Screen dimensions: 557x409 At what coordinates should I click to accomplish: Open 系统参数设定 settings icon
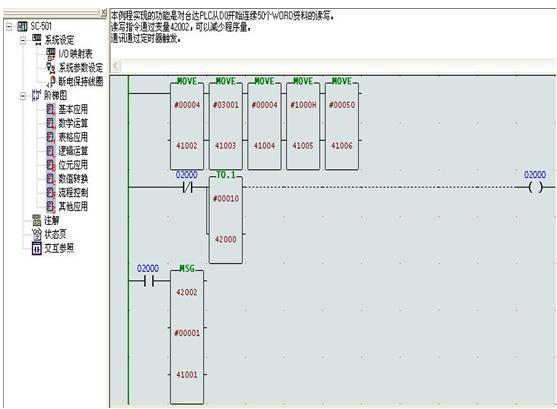tap(51, 67)
